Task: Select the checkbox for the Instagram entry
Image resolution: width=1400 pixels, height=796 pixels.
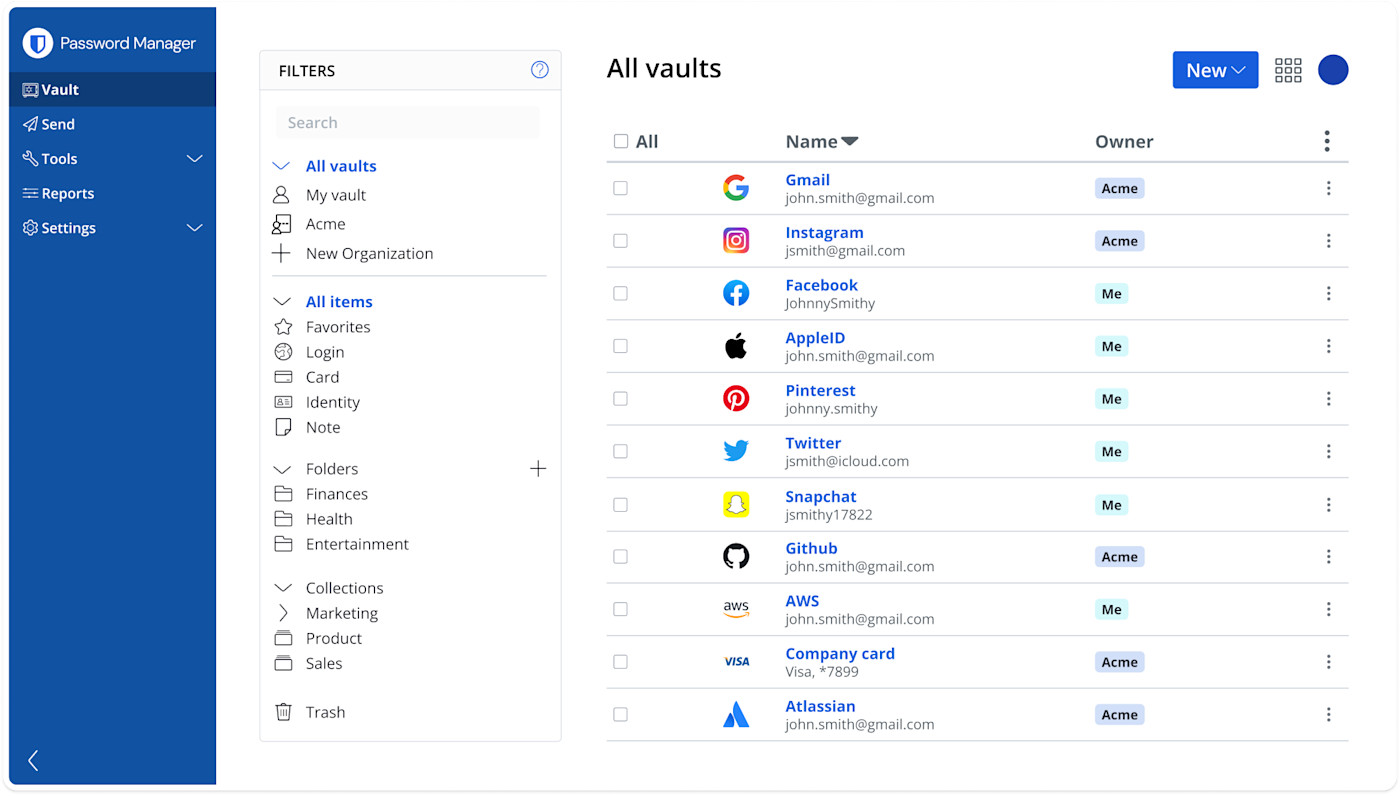Action: [621, 240]
